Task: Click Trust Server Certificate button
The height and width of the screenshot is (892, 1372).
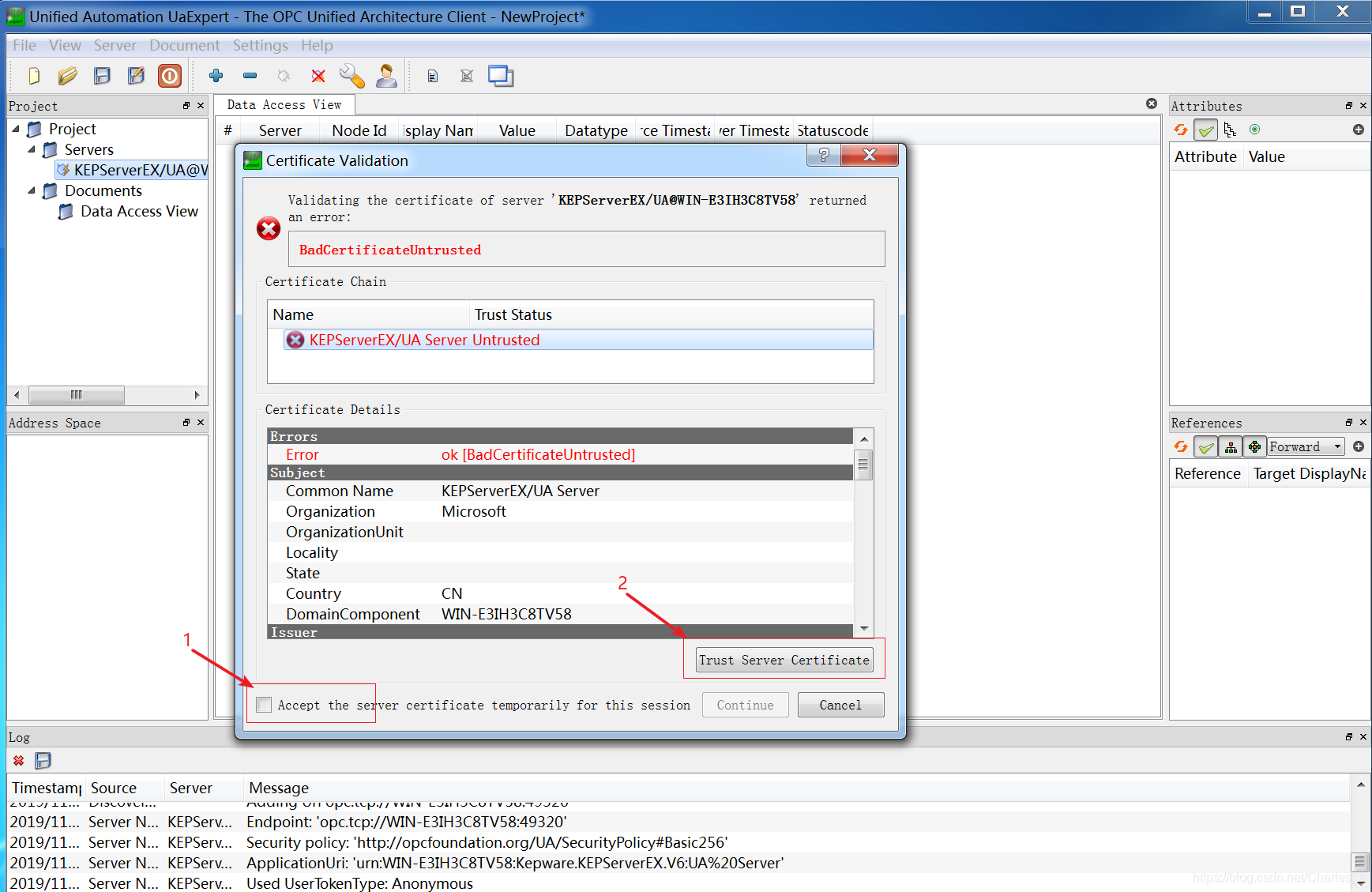Action: 784,660
